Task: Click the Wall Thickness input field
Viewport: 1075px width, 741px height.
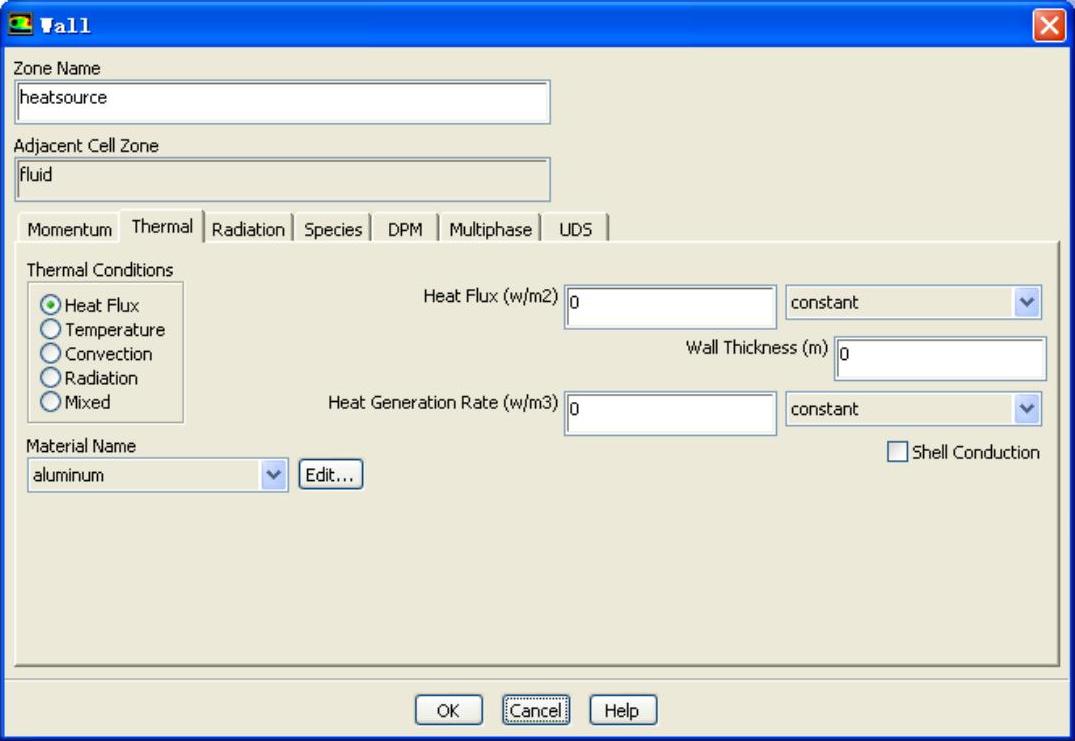Action: click(x=940, y=359)
